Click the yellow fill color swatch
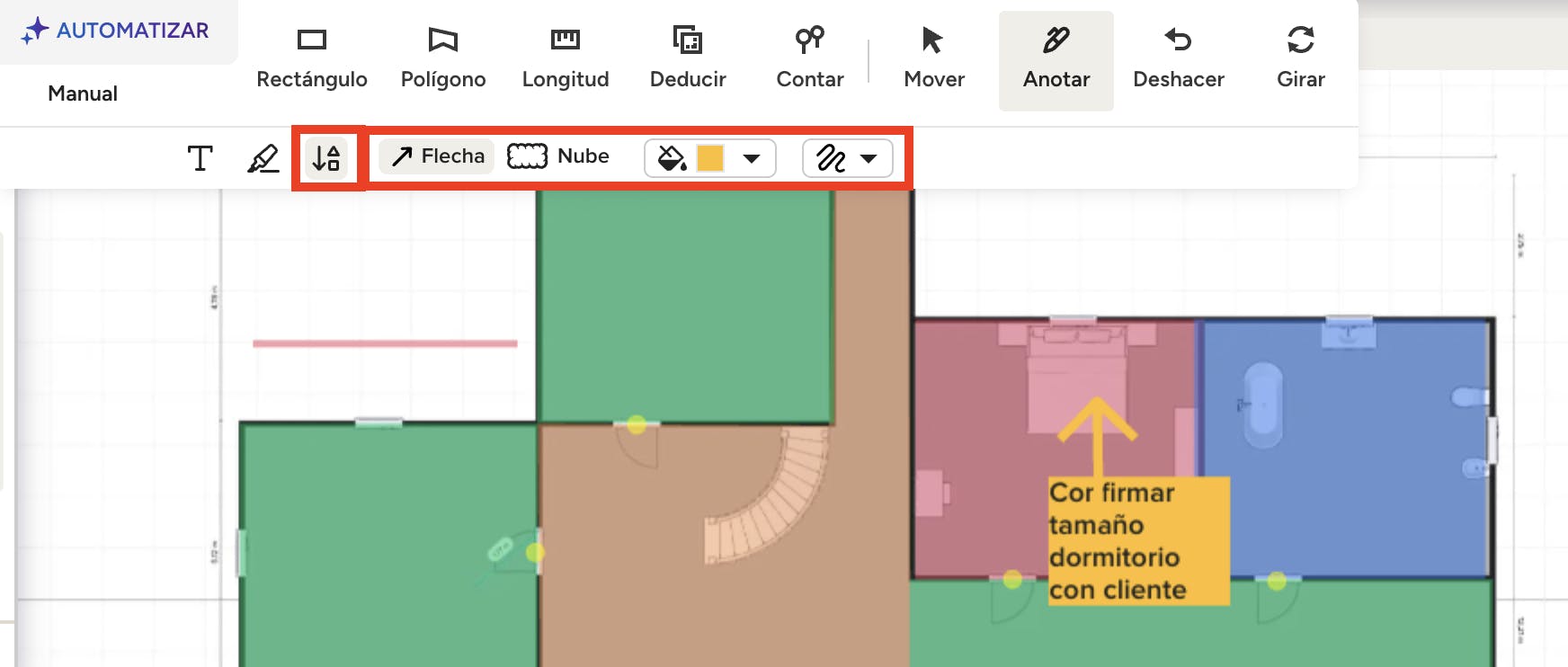 coord(710,158)
